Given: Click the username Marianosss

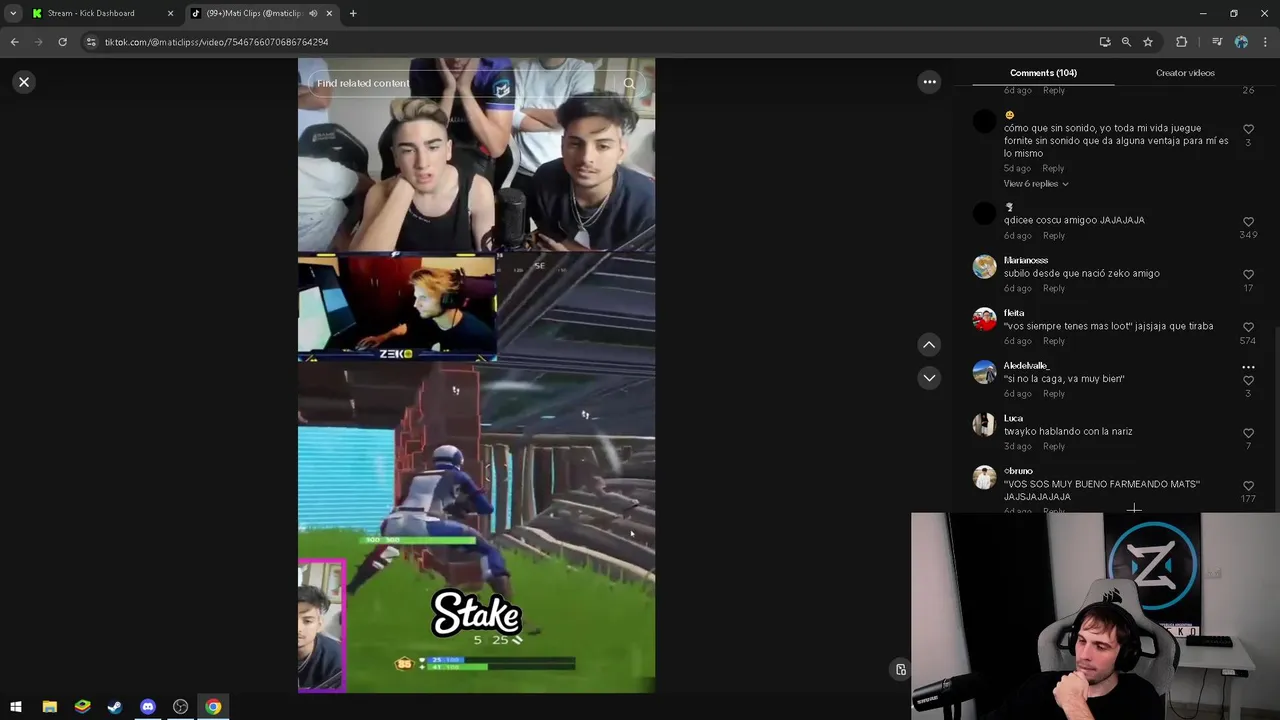Looking at the screenshot, I should click(x=1026, y=261).
